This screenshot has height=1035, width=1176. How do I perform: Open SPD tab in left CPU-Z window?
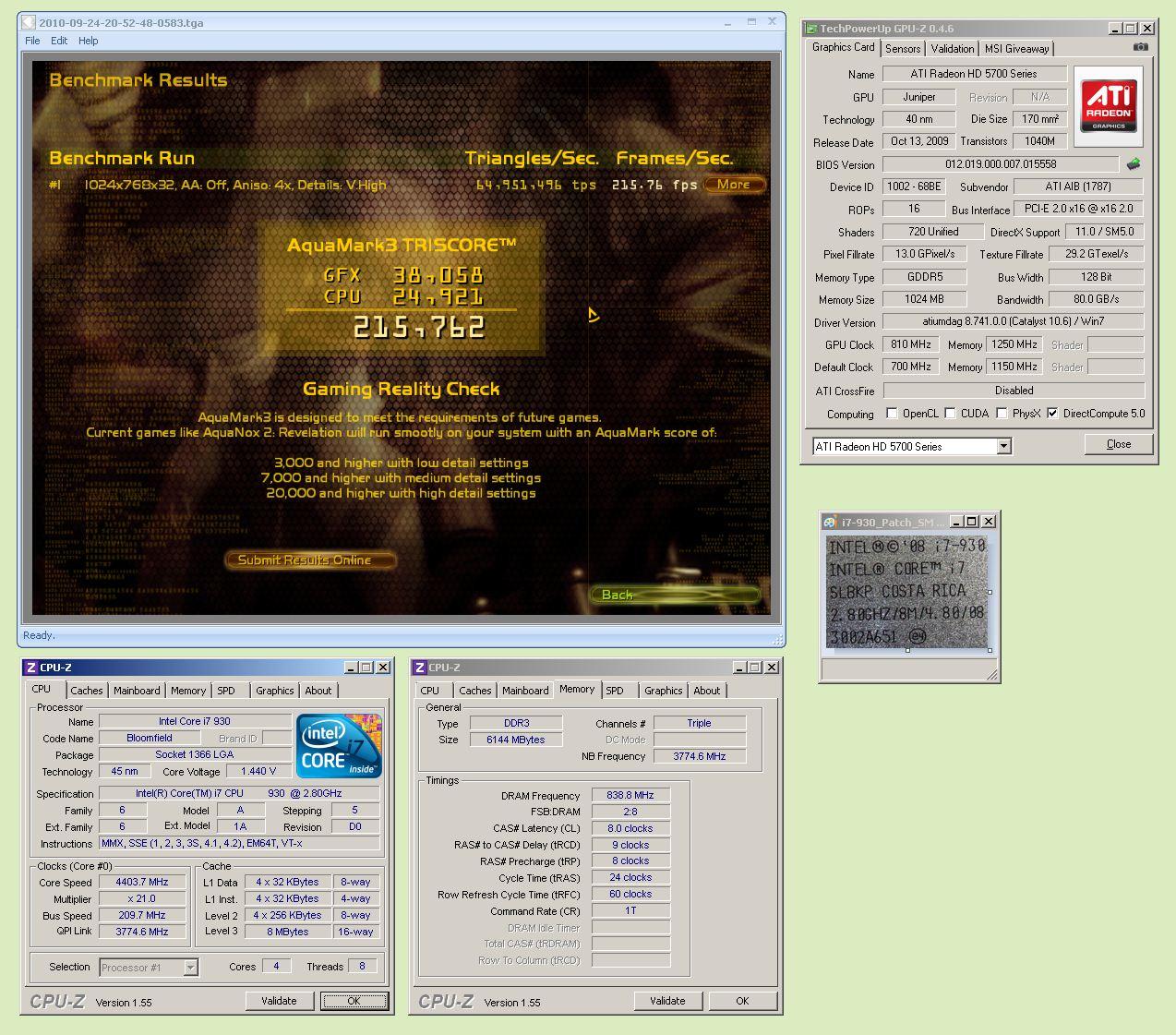[x=226, y=691]
